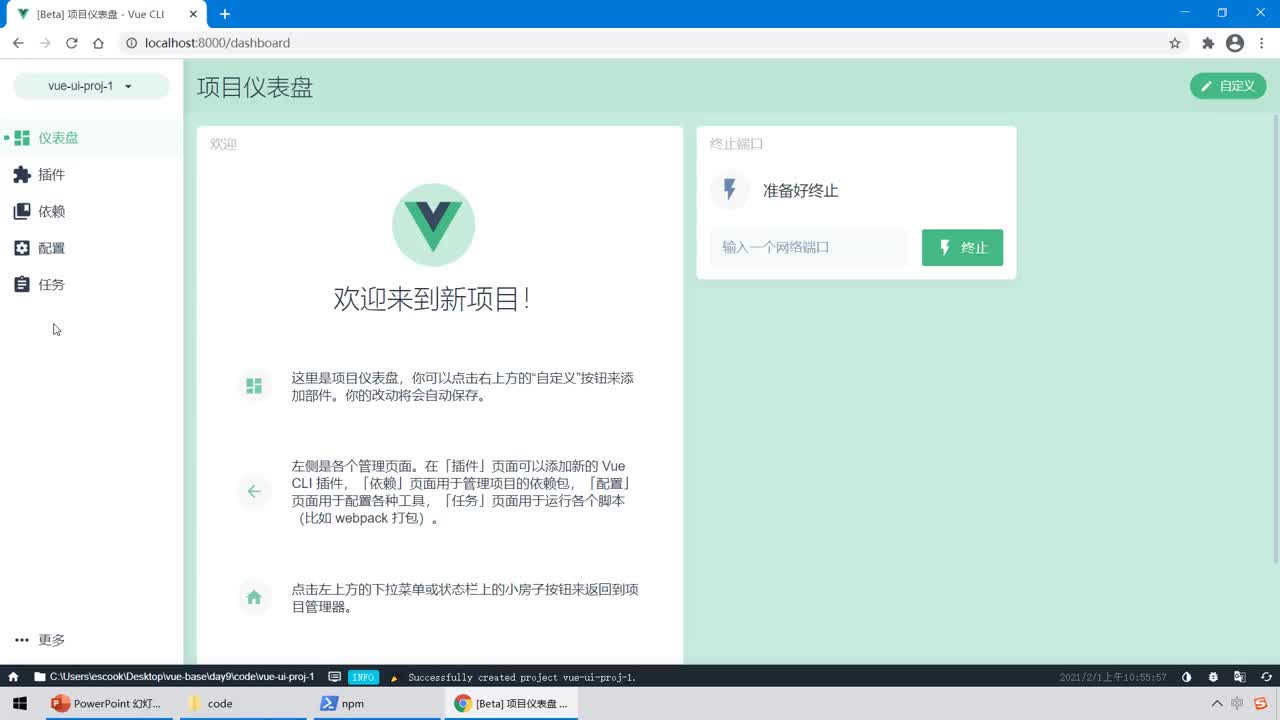The height and width of the screenshot is (720, 1280).
Task: Open the vue-ui-proj-1 project dropdown
Action: [x=91, y=86]
